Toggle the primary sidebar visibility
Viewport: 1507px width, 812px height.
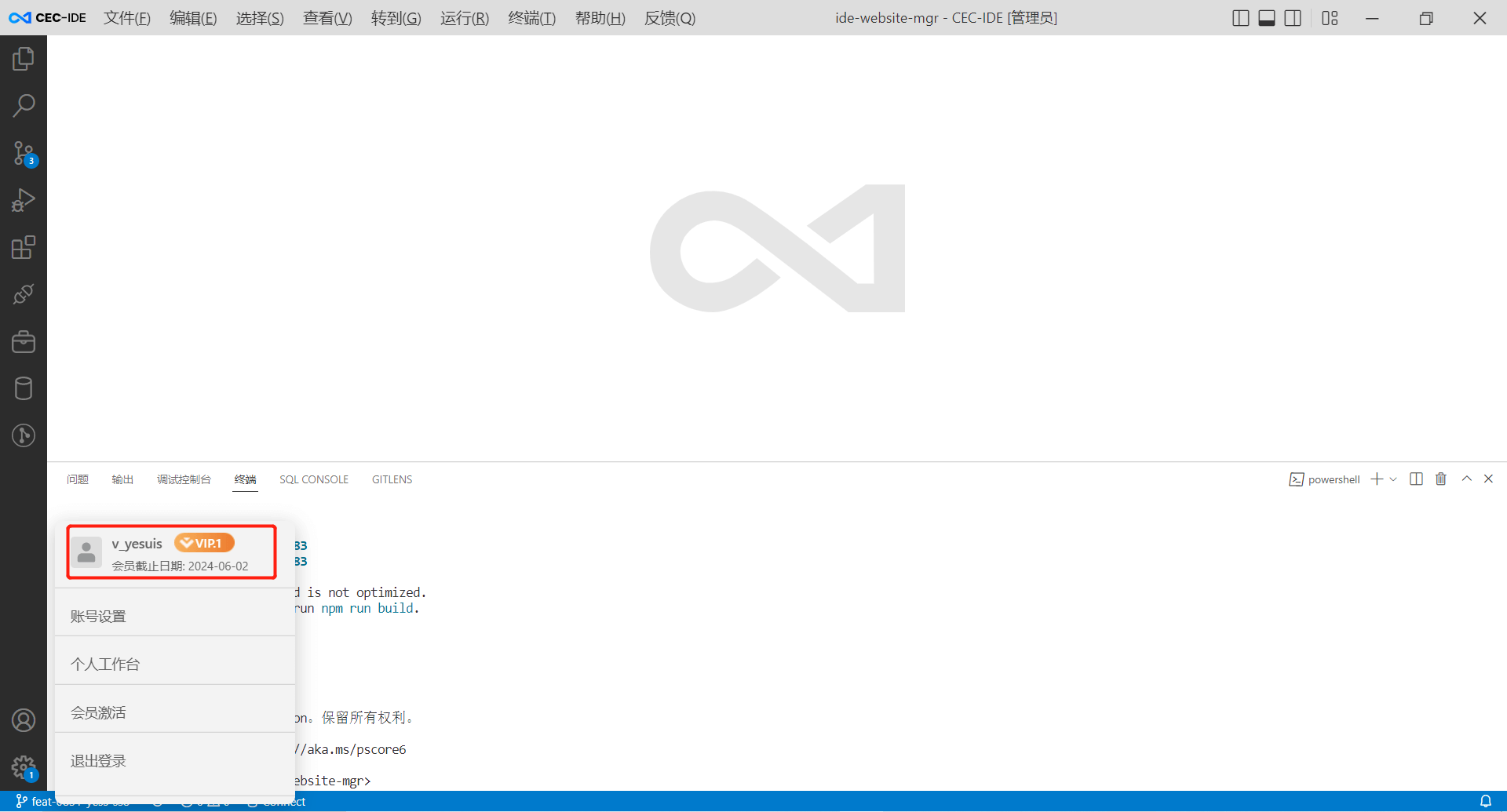coord(1240,17)
